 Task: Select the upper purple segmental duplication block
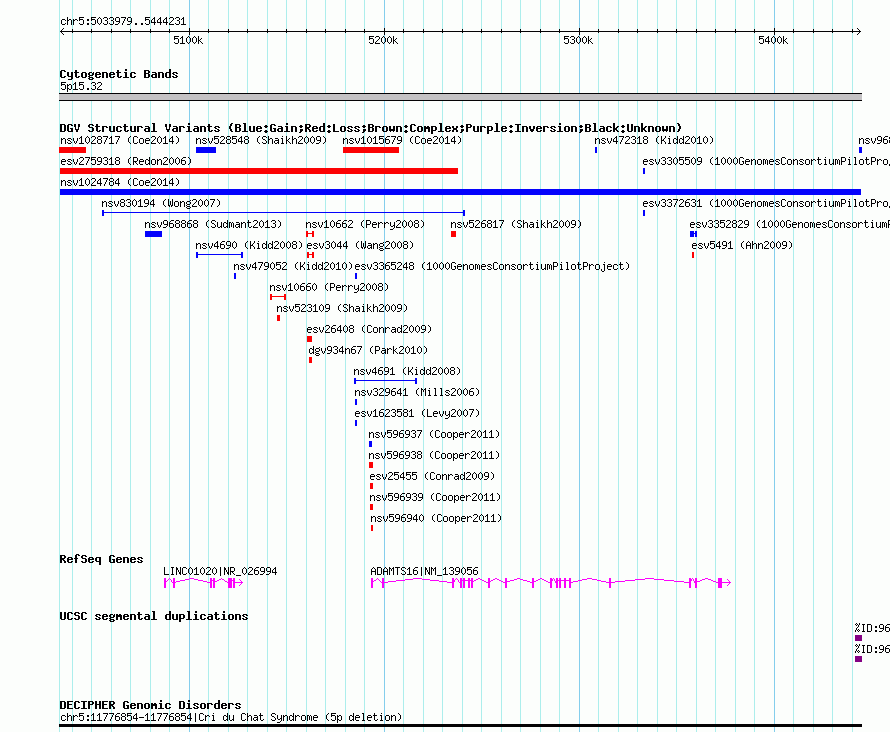pos(858,638)
